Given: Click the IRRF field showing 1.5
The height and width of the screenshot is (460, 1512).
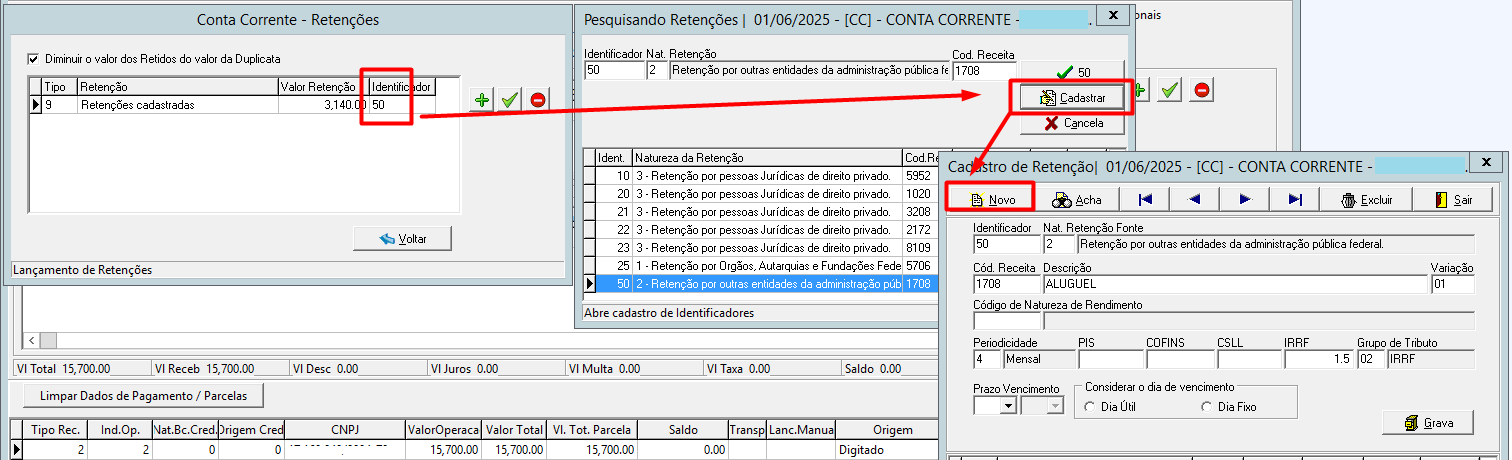Looking at the screenshot, I should click(x=1319, y=358).
